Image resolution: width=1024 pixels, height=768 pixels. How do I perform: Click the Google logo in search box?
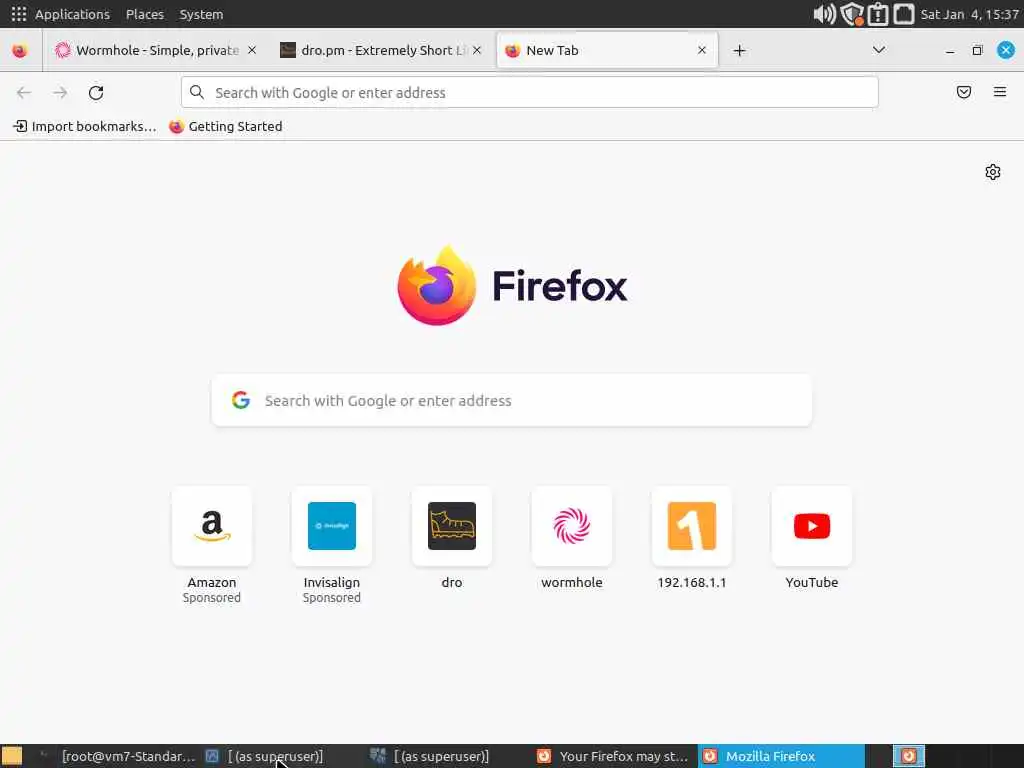coord(241,400)
